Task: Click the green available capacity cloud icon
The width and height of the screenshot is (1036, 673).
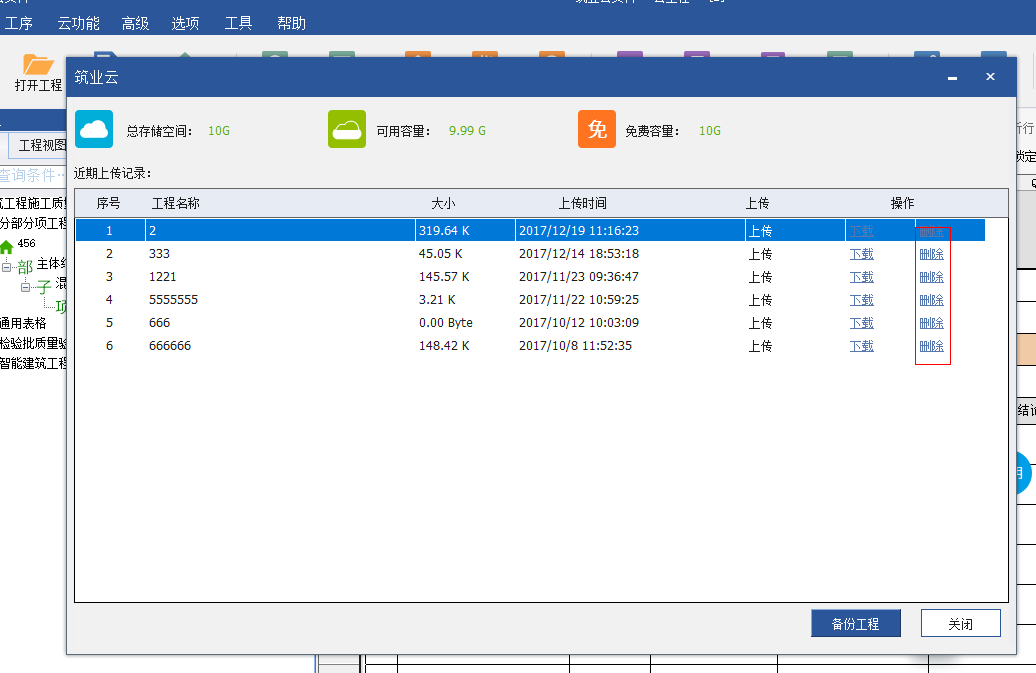Action: point(346,129)
